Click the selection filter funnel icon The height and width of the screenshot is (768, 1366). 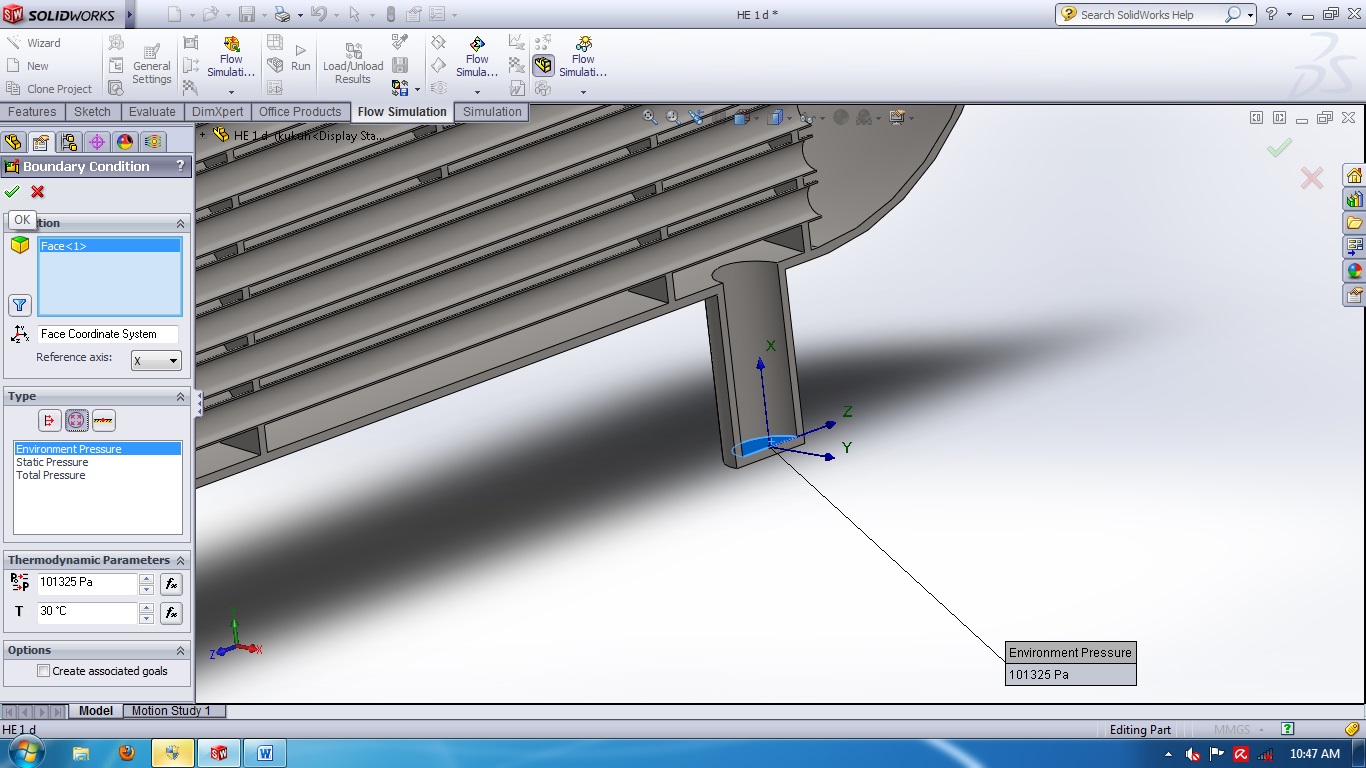(x=20, y=305)
